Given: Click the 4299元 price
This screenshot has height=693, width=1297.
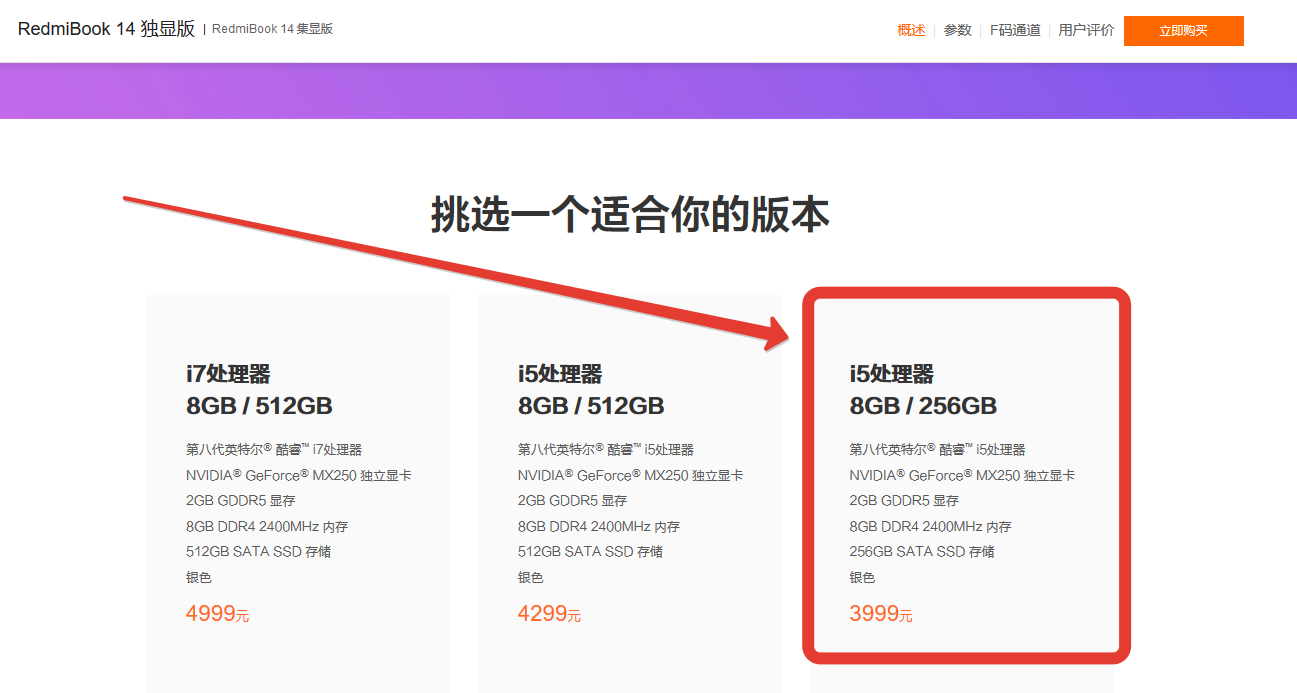Looking at the screenshot, I should point(549,614).
